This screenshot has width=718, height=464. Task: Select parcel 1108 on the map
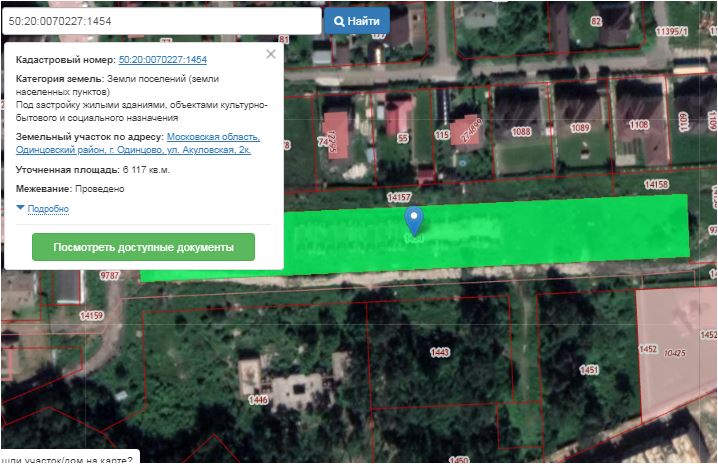pyautogui.click(x=638, y=125)
